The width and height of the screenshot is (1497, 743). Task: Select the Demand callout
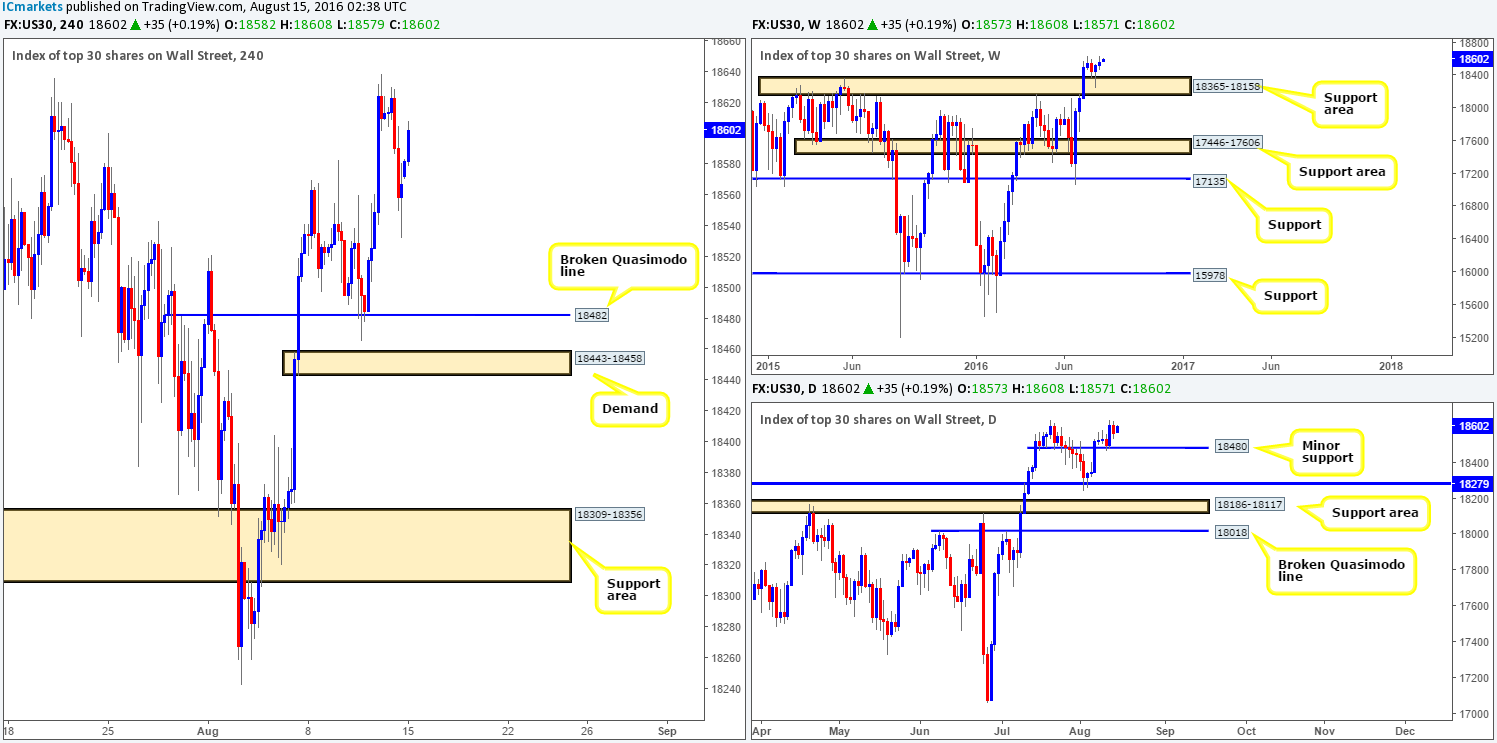click(630, 407)
